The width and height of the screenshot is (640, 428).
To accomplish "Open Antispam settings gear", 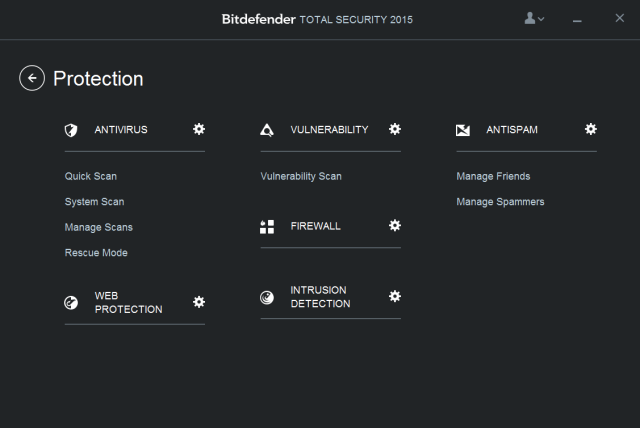I will point(591,129).
